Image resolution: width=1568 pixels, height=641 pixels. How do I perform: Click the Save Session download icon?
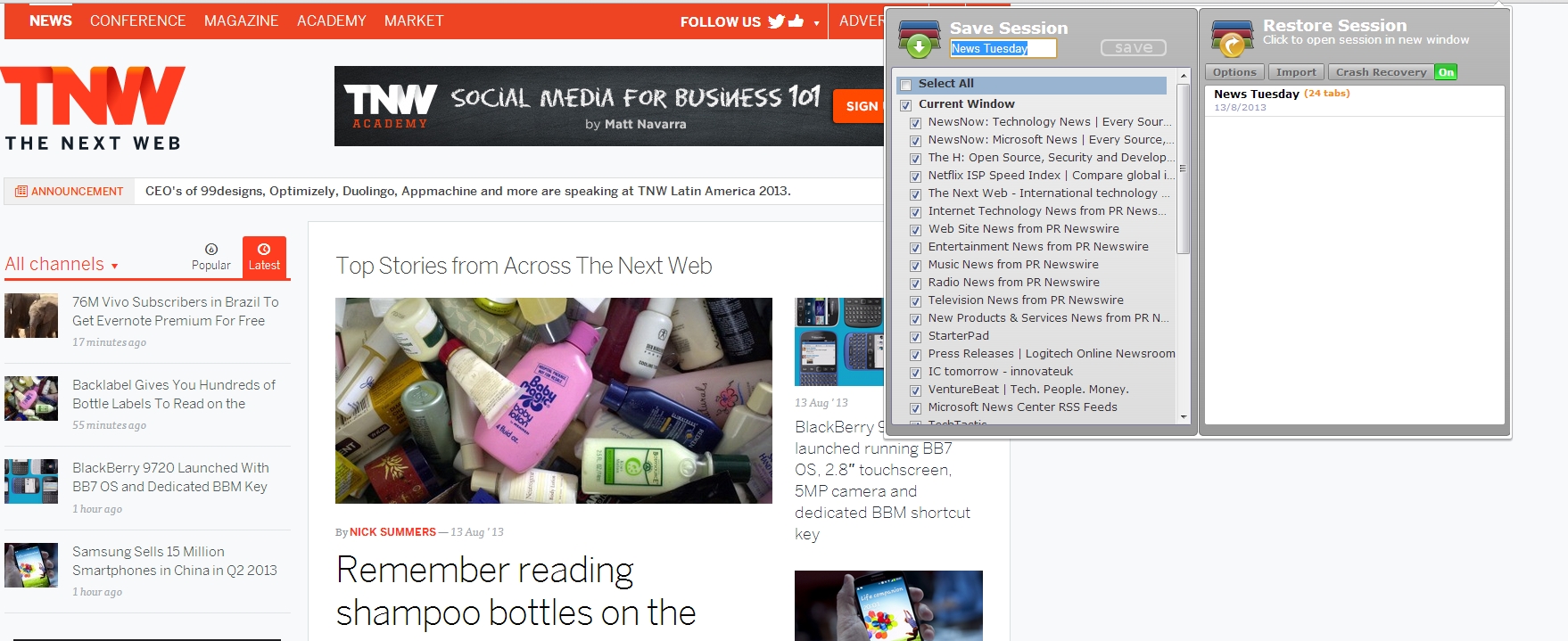click(919, 39)
